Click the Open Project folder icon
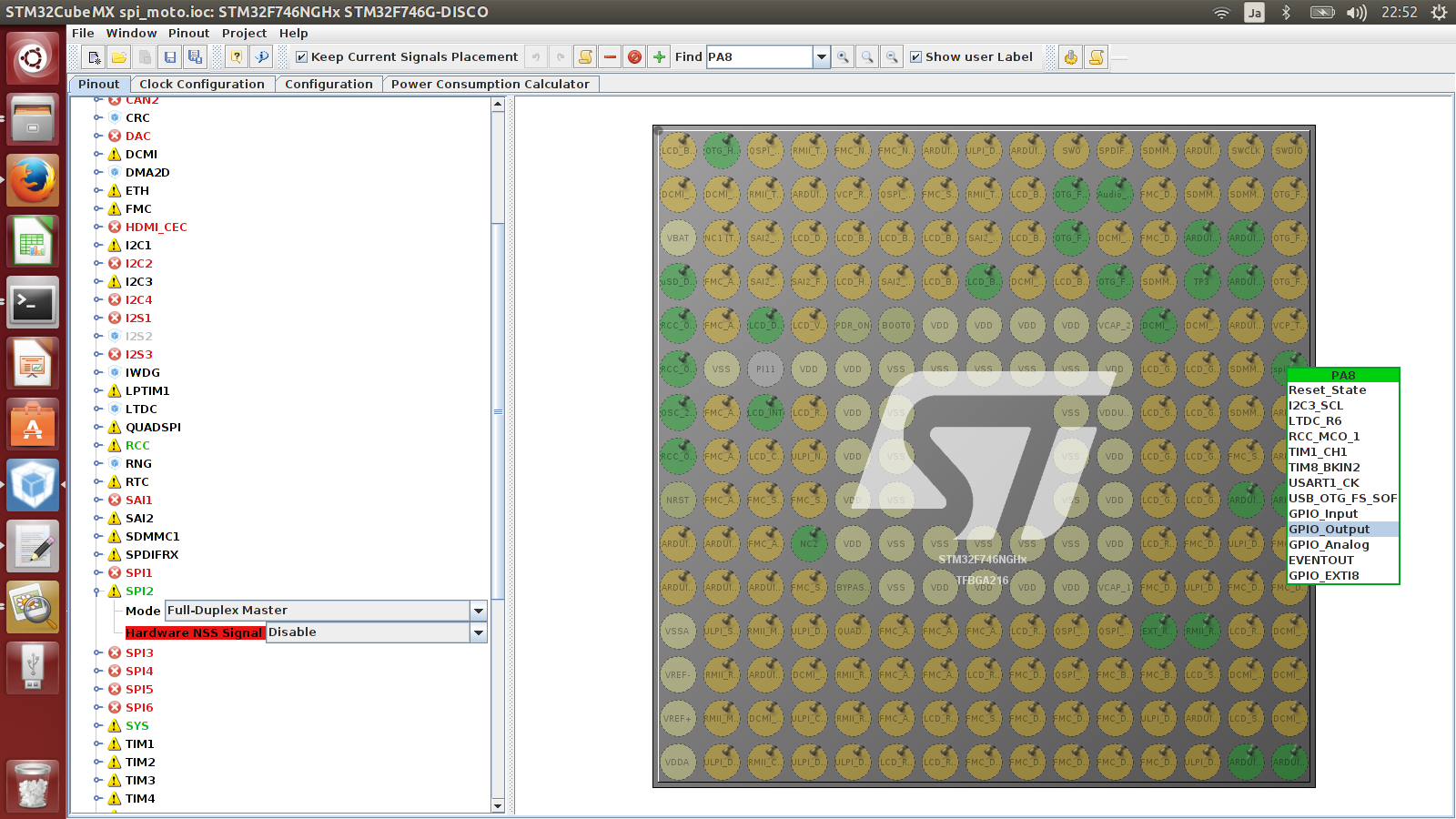1456x819 pixels. [x=119, y=57]
